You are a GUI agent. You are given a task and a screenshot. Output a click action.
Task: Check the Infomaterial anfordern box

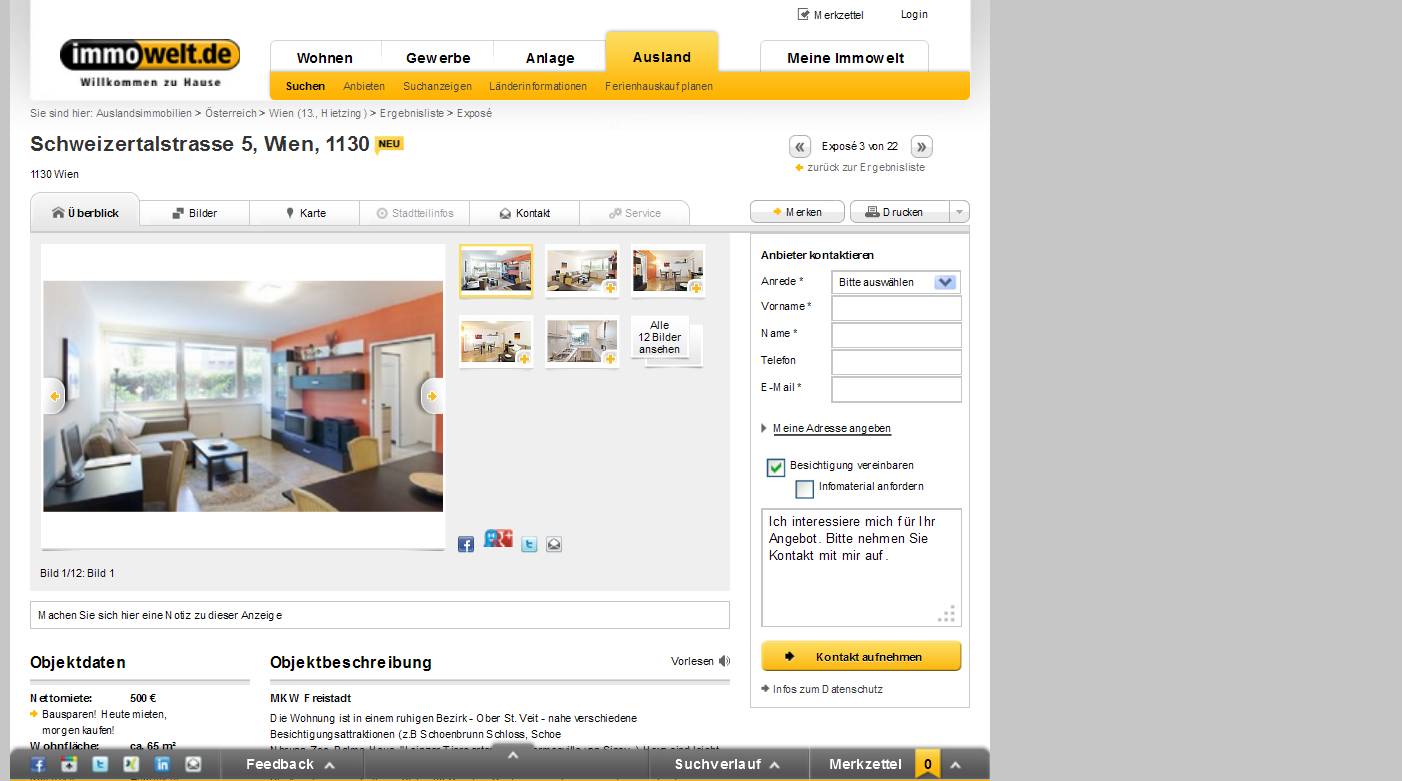click(804, 489)
